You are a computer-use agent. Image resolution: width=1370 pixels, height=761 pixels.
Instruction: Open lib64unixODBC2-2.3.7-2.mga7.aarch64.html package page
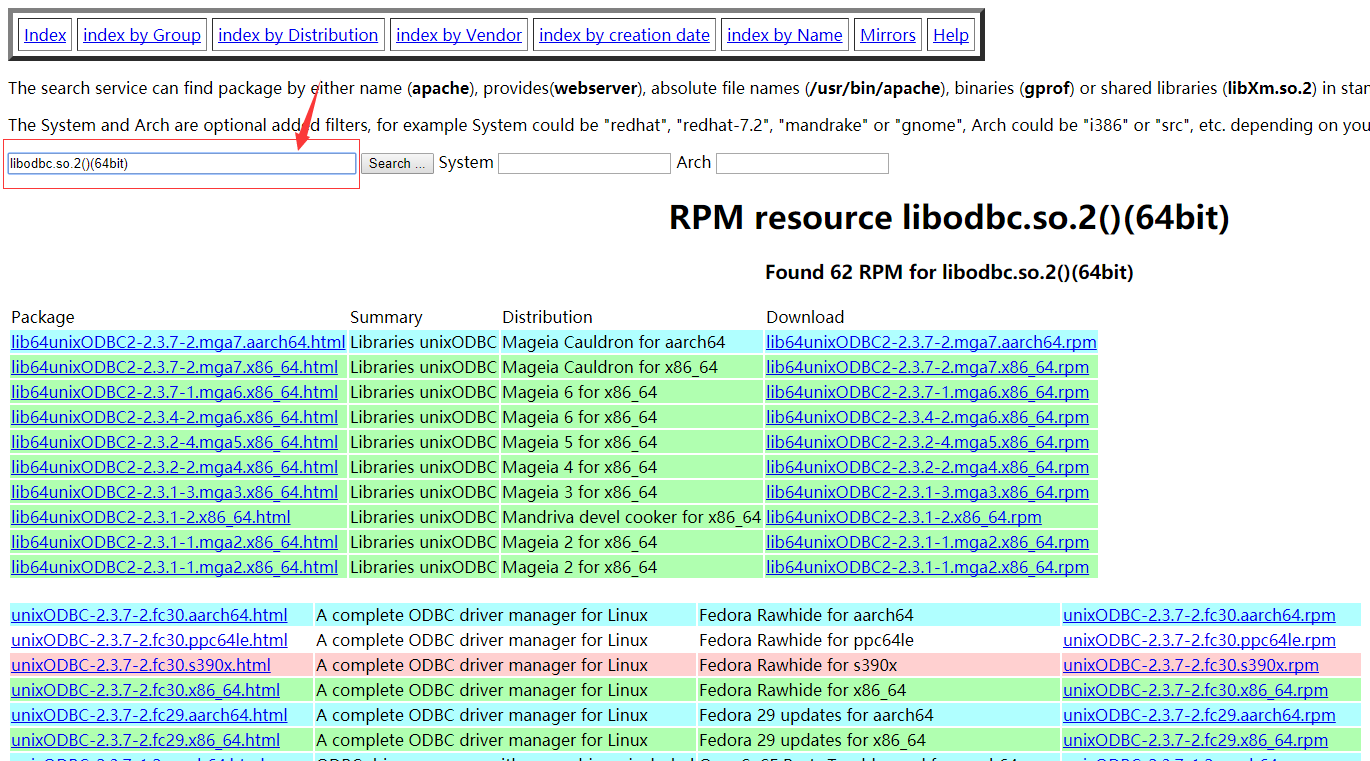(178, 342)
